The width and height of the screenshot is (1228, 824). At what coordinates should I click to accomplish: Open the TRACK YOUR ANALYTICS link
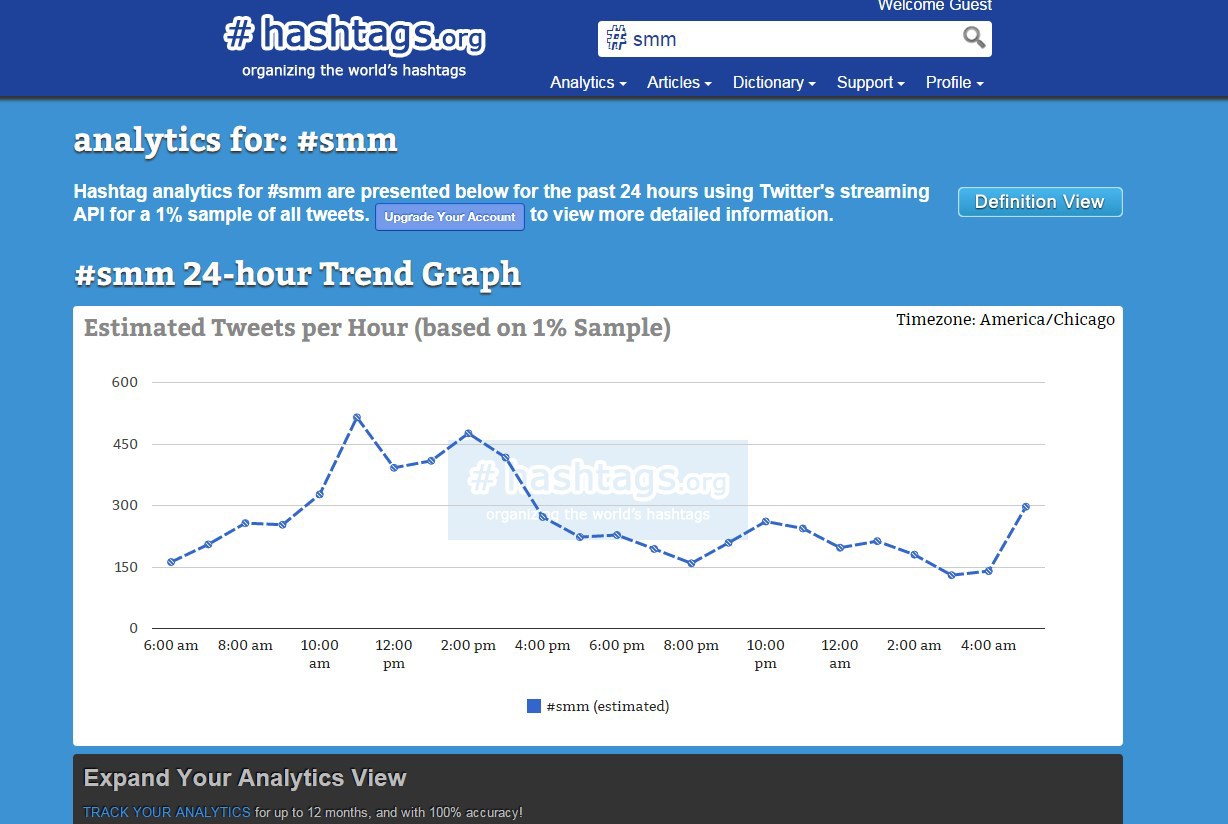(x=167, y=812)
